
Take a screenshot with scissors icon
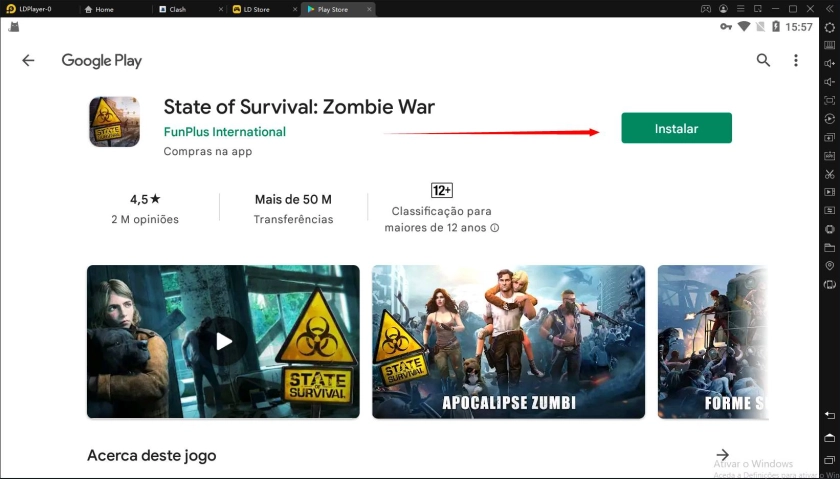coord(829,174)
